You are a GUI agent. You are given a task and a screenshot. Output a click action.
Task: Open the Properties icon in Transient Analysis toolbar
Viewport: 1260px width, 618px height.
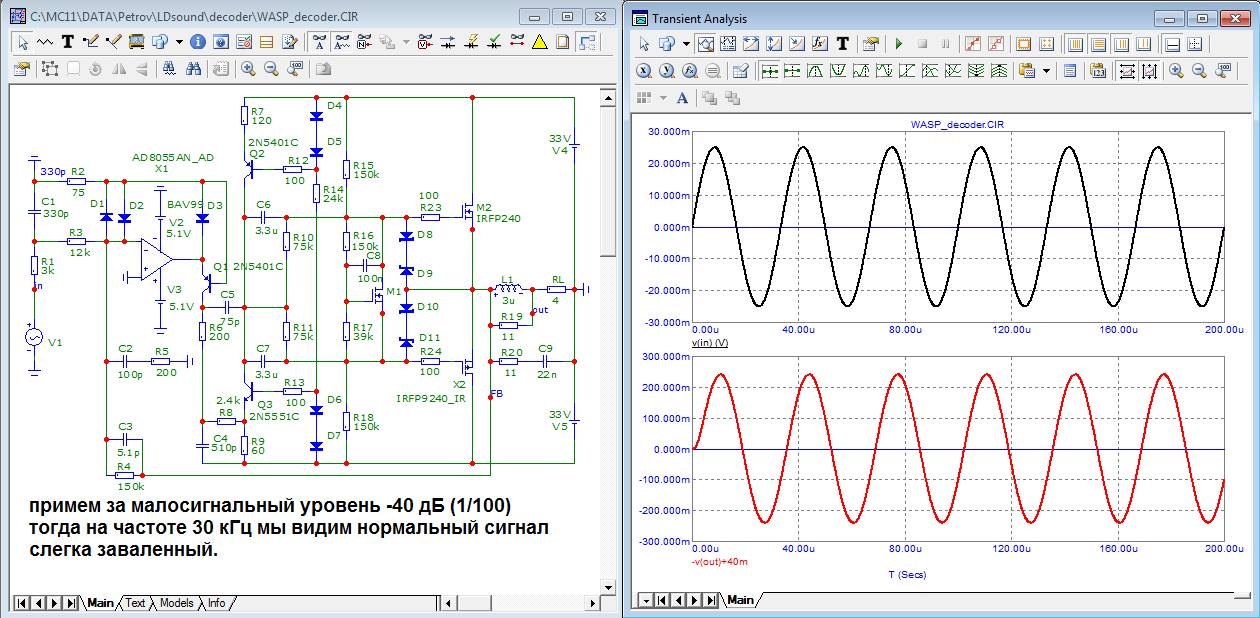click(x=869, y=44)
